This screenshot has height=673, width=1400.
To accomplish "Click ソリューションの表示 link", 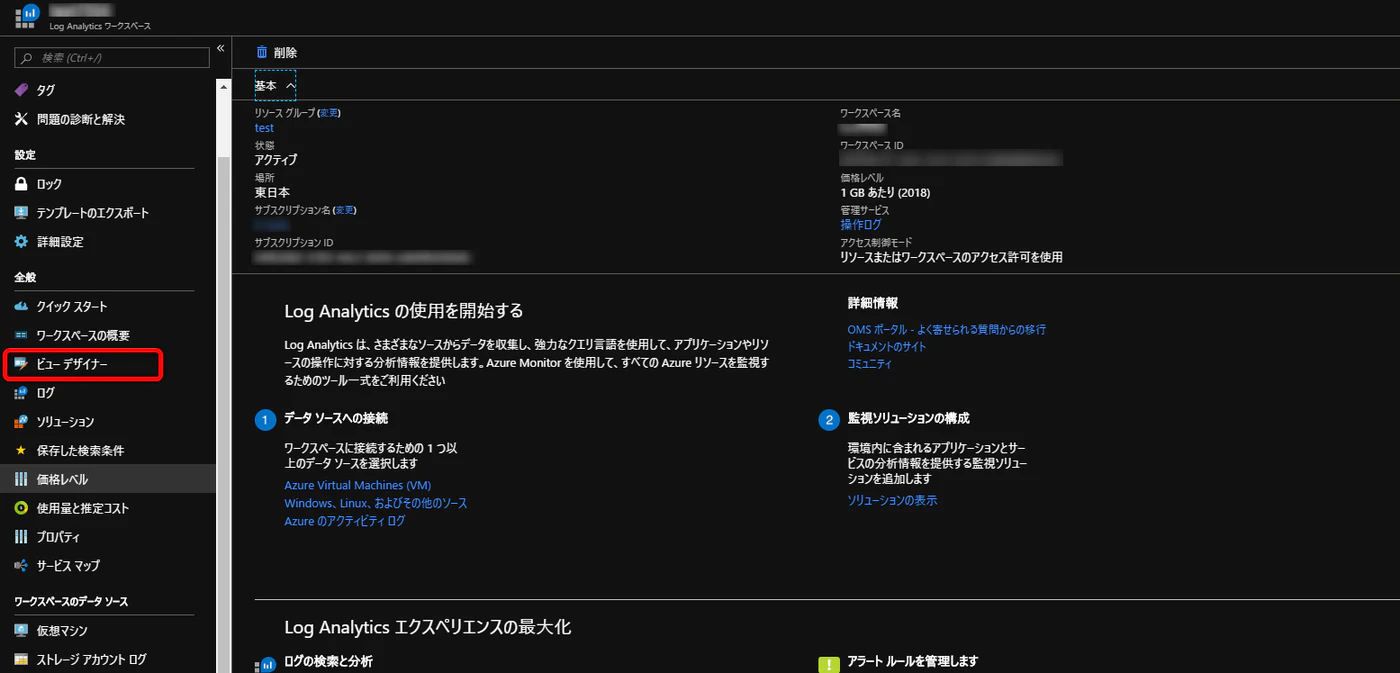I will click(x=892, y=500).
